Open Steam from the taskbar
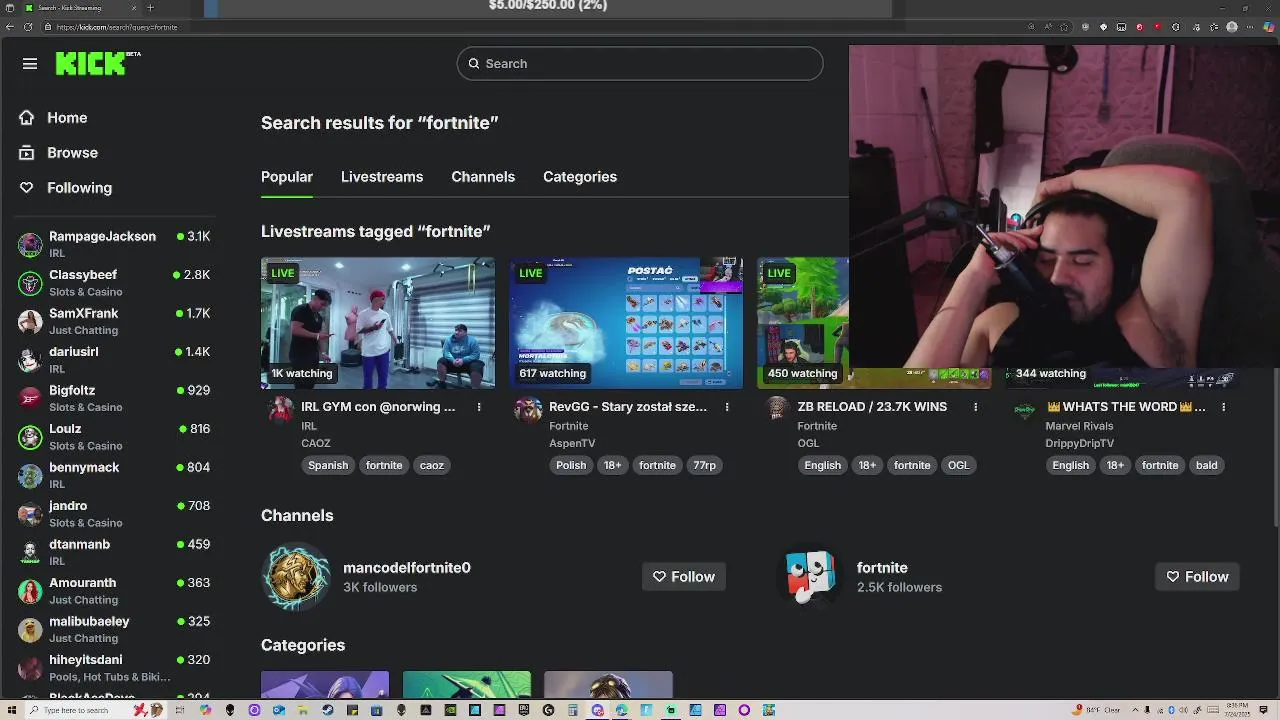The height and width of the screenshot is (720, 1280). [x=328, y=710]
